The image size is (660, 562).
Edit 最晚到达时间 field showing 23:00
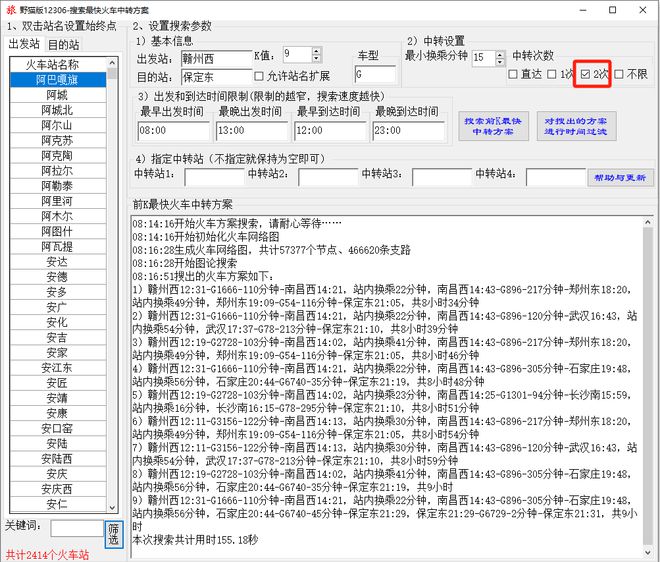[408, 131]
